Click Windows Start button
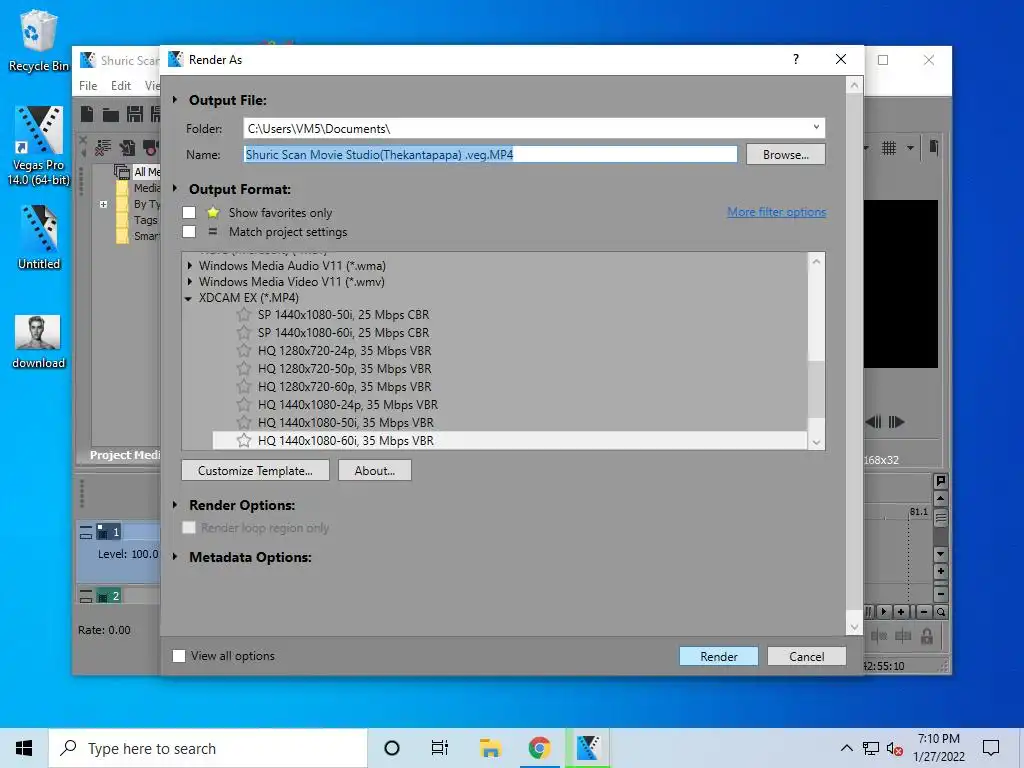This screenshot has width=1024, height=768. (24, 748)
